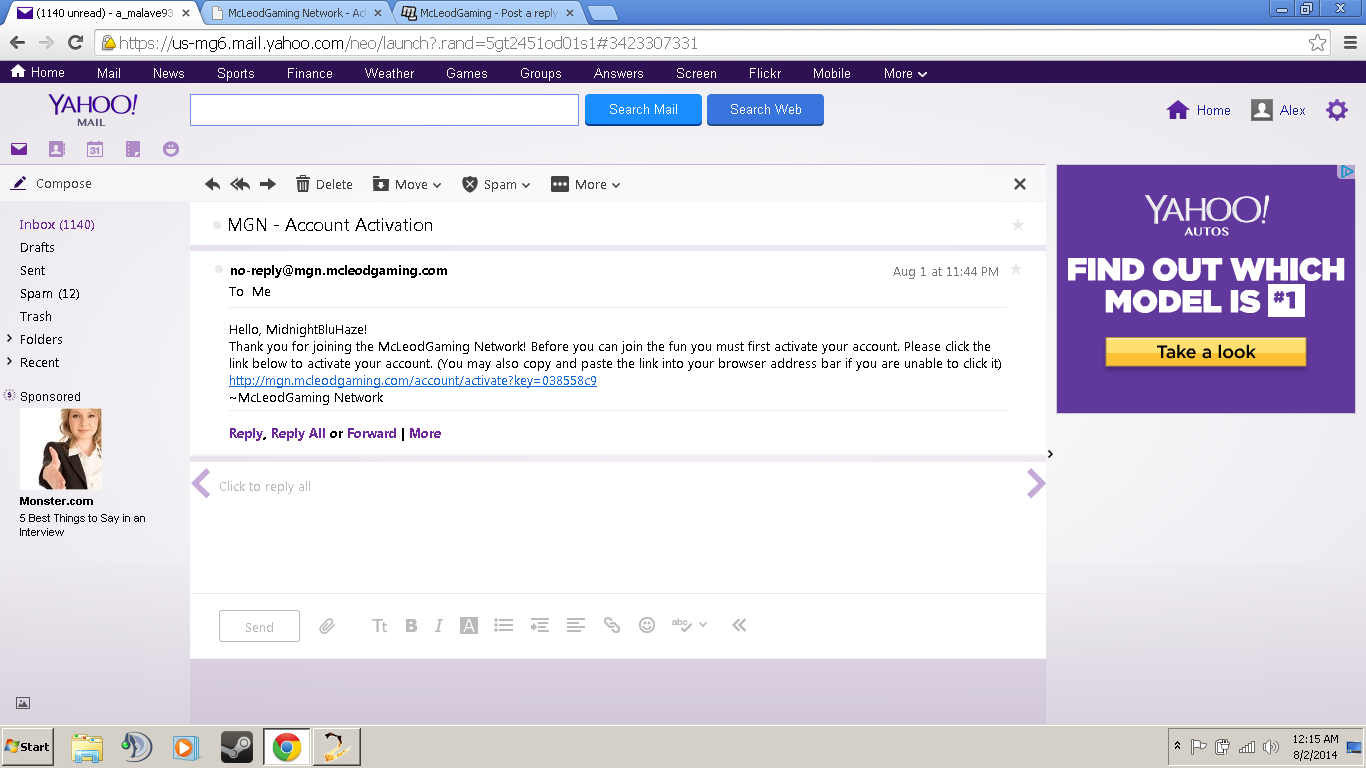The image size is (1366, 768).
Task: Open text alignment options
Action: 576,626
